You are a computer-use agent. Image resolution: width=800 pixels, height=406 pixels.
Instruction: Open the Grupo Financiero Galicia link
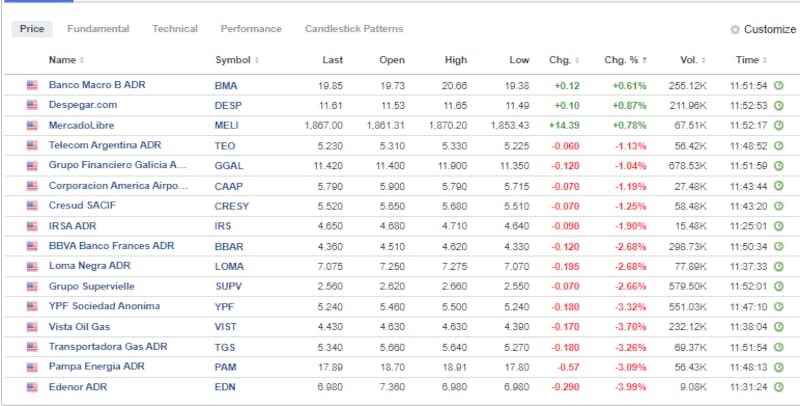pyautogui.click(x=118, y=165)
